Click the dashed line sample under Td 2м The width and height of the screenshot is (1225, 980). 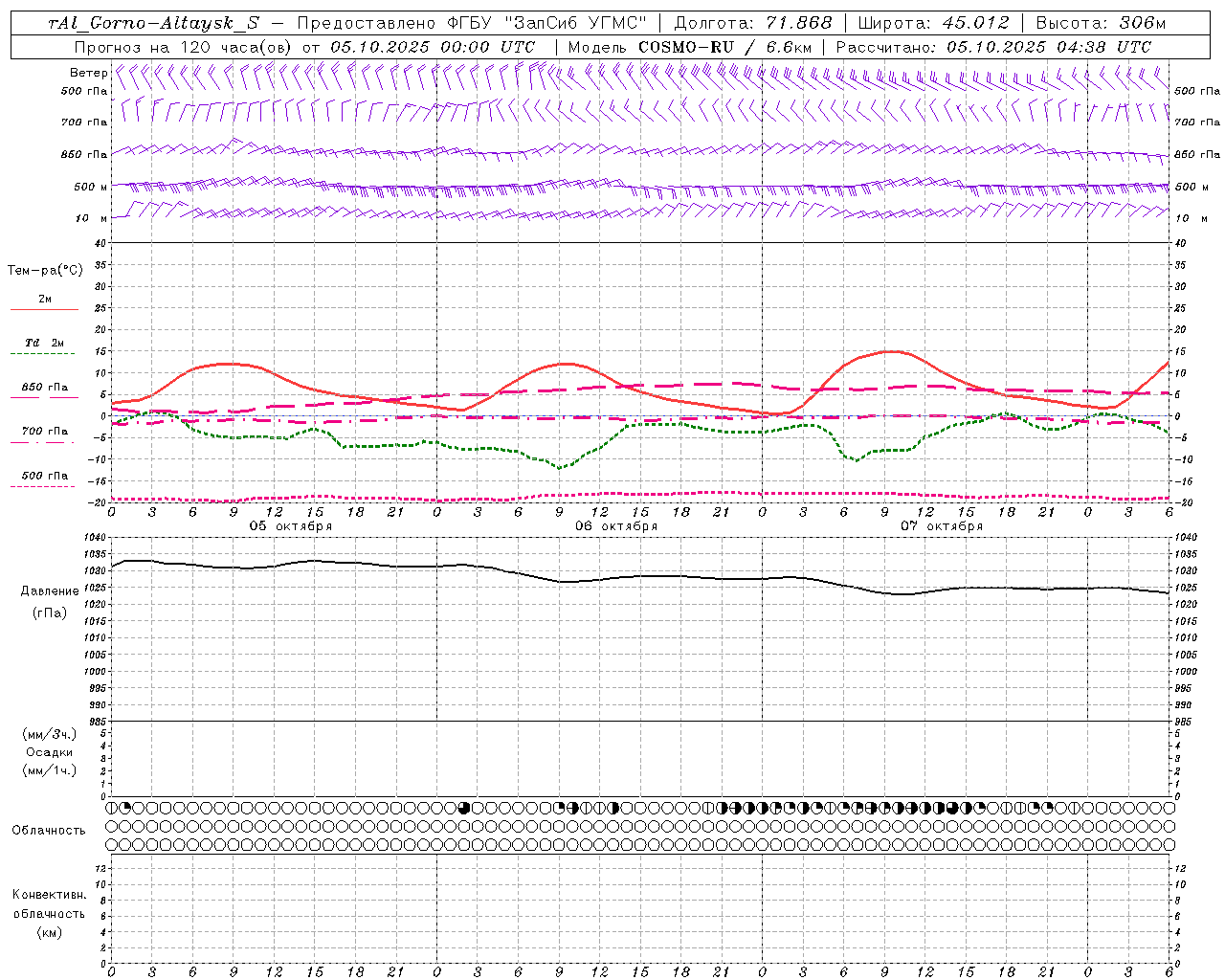[x=43, y=354]
